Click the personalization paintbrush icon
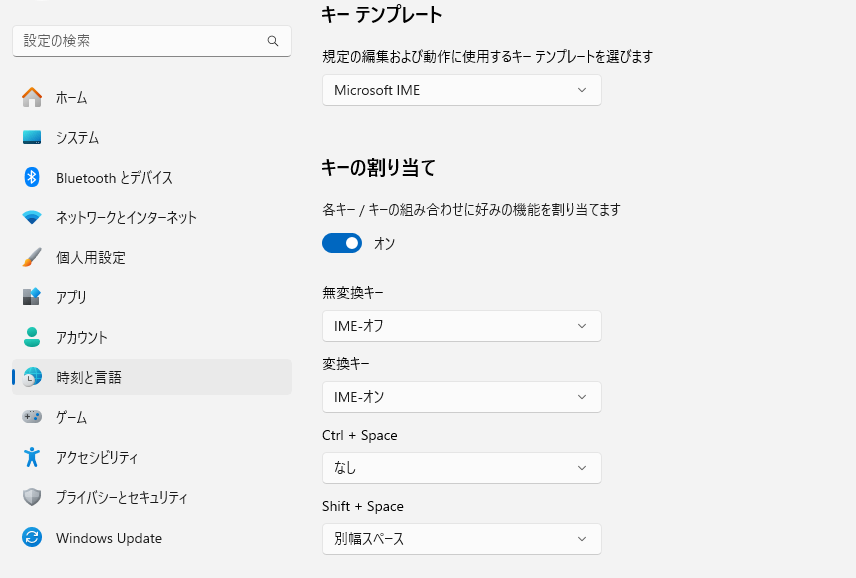 [x=32, y=257]
